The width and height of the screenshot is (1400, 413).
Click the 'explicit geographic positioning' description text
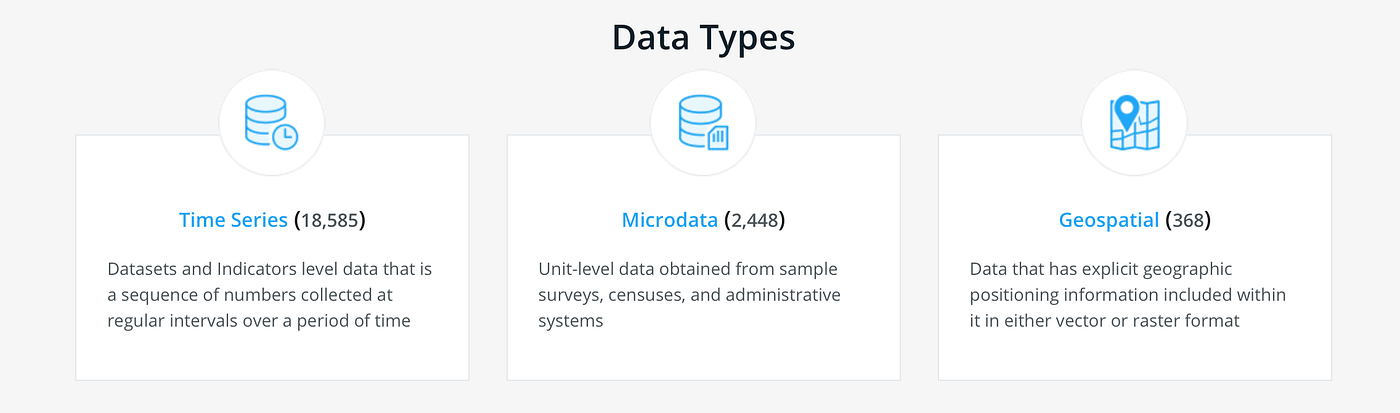[x=1128, y=295]
